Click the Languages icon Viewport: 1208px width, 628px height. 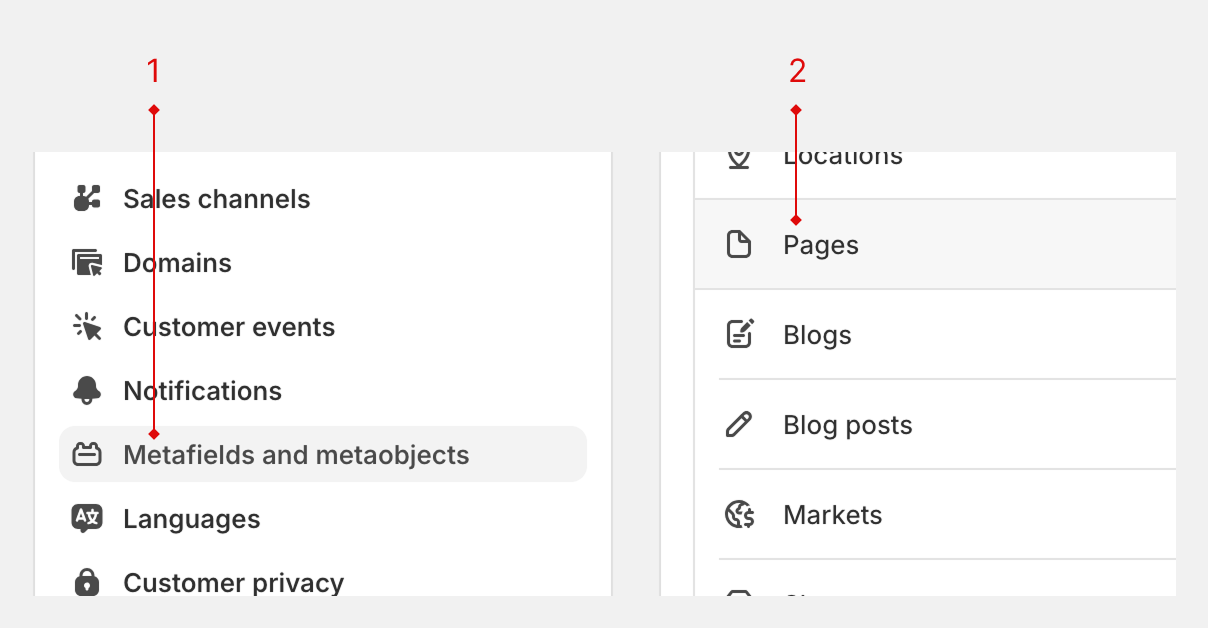(x=88, y=519)
